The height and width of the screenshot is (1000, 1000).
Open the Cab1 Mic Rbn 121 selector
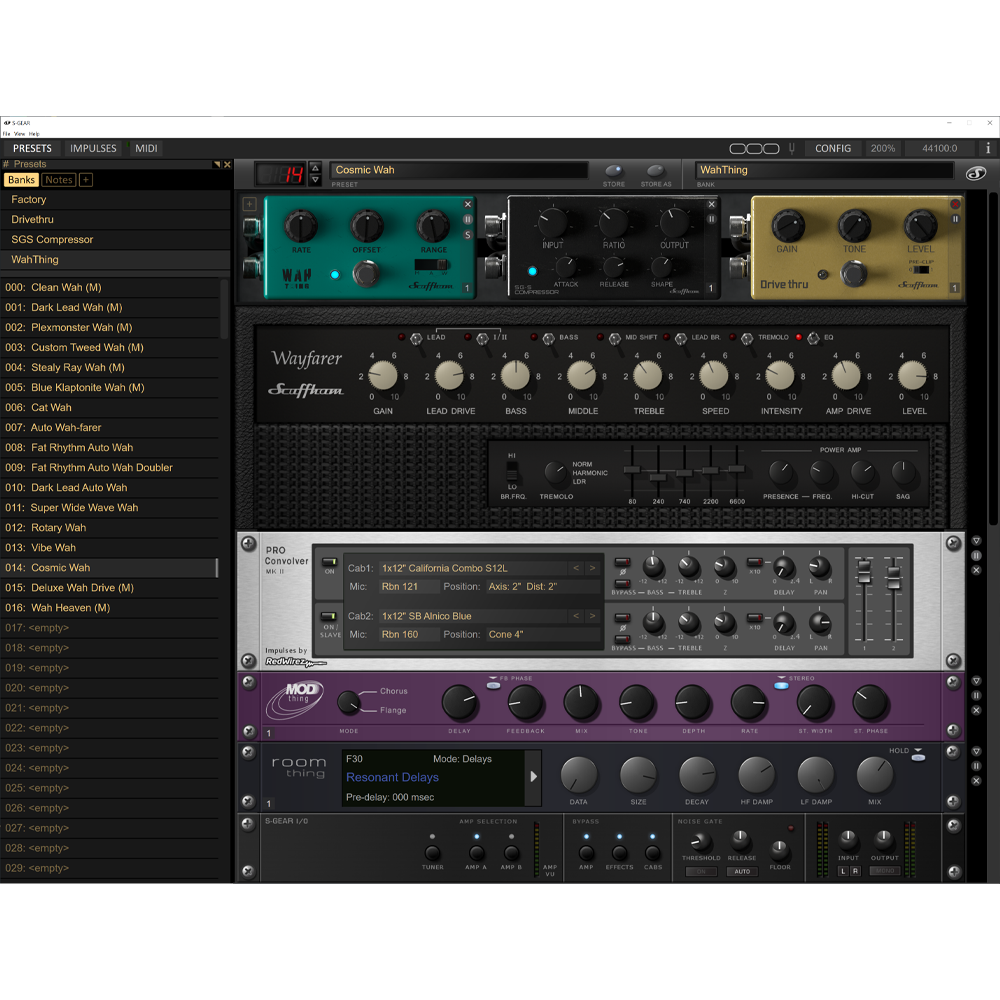(409, 586)
